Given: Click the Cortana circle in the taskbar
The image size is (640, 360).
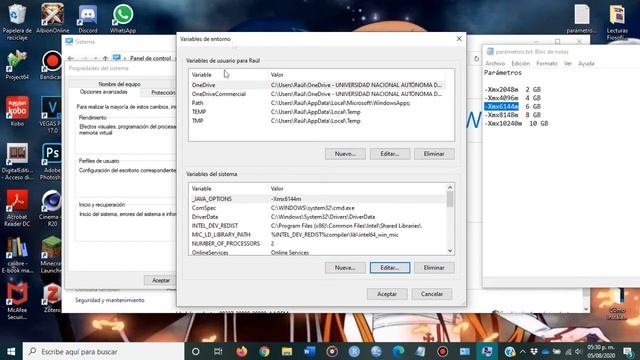Looking at the screenshot, I should 196,351.
